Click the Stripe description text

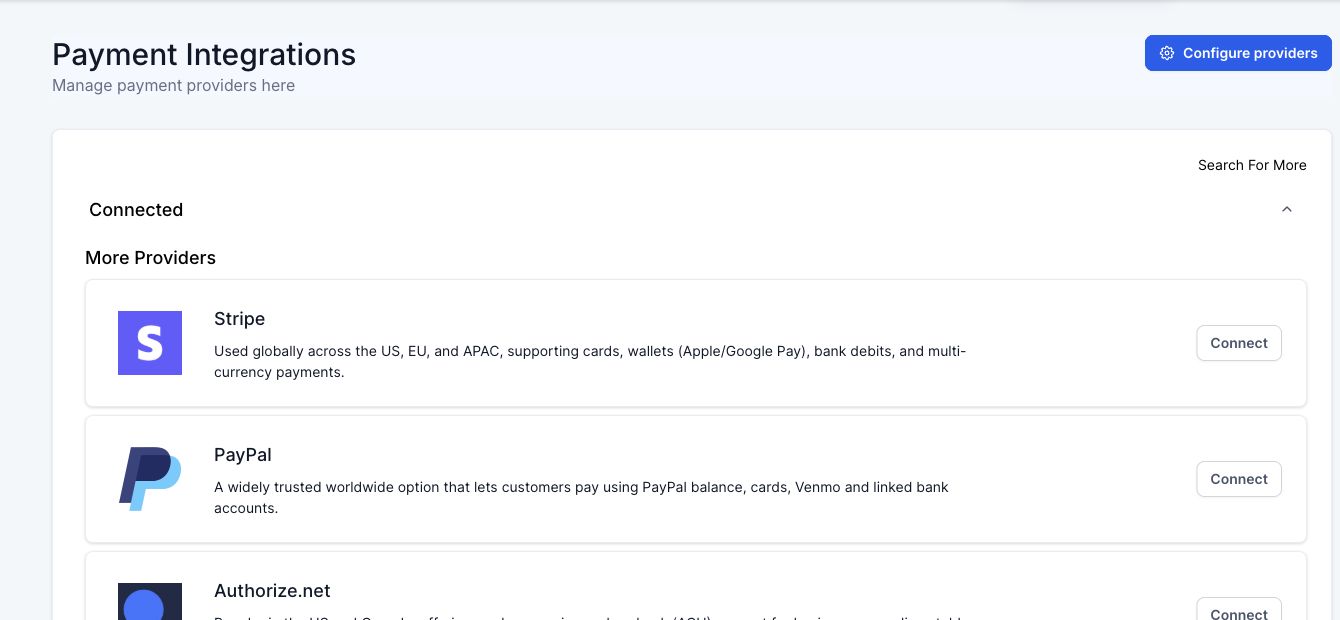pyautogui.click(x=590, y=362)
